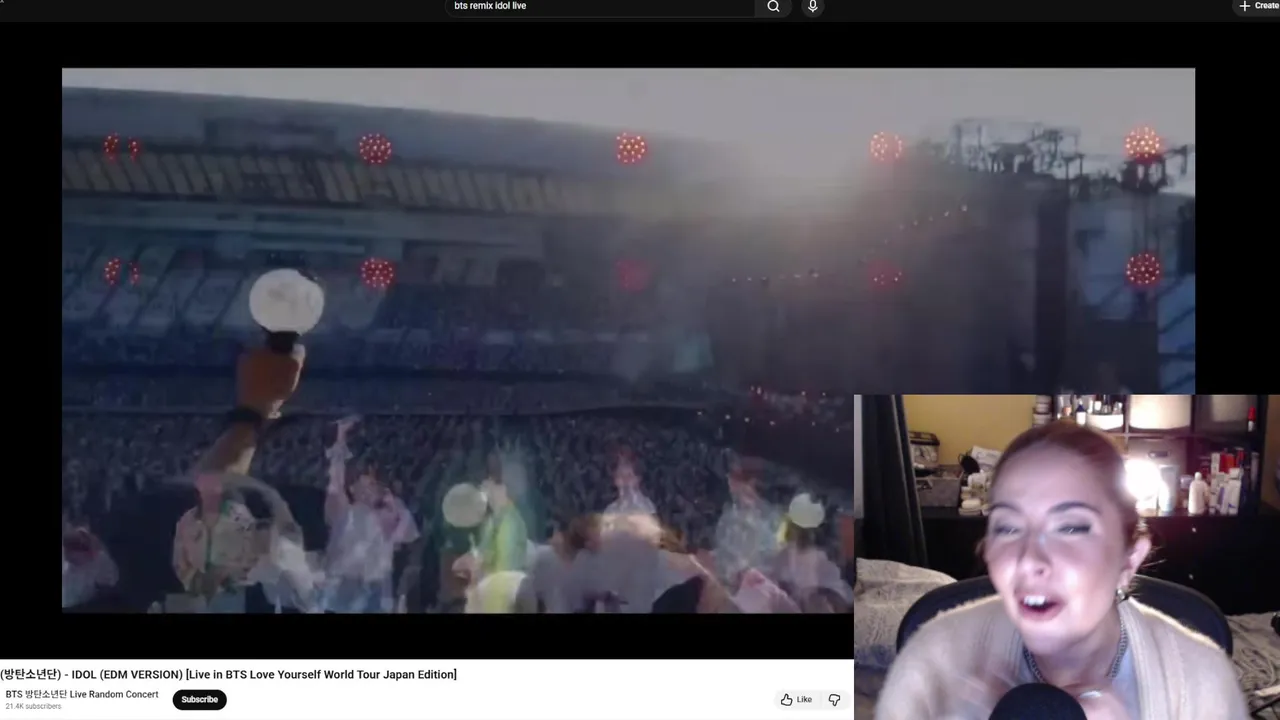Activate voice search microphone icon
Image resolution: width=1280 pixels, height=720 pixels.
(x=813, y=6)
